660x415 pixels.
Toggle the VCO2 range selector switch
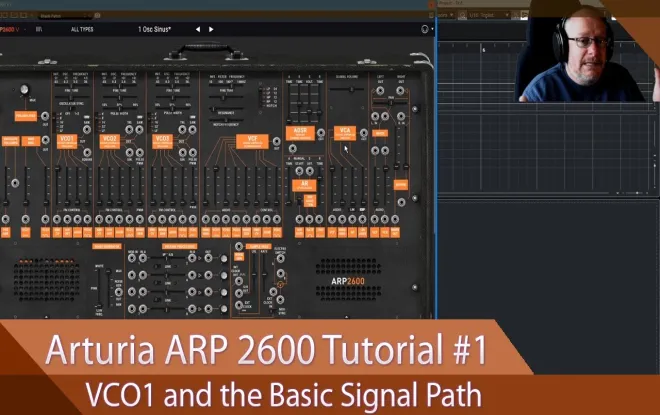99,122
